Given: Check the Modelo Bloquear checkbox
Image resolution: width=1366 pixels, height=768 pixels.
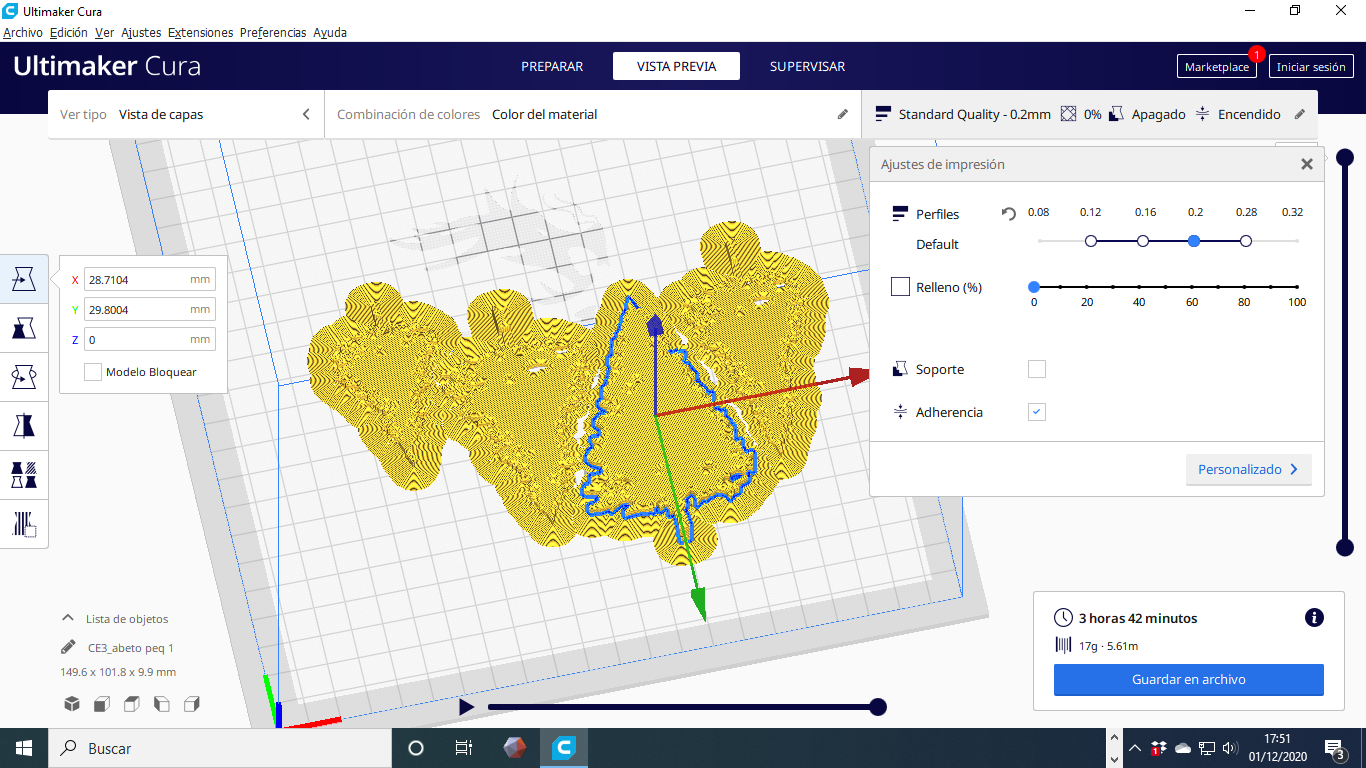Looking at the screenshot, I should (x=93, y=372).
